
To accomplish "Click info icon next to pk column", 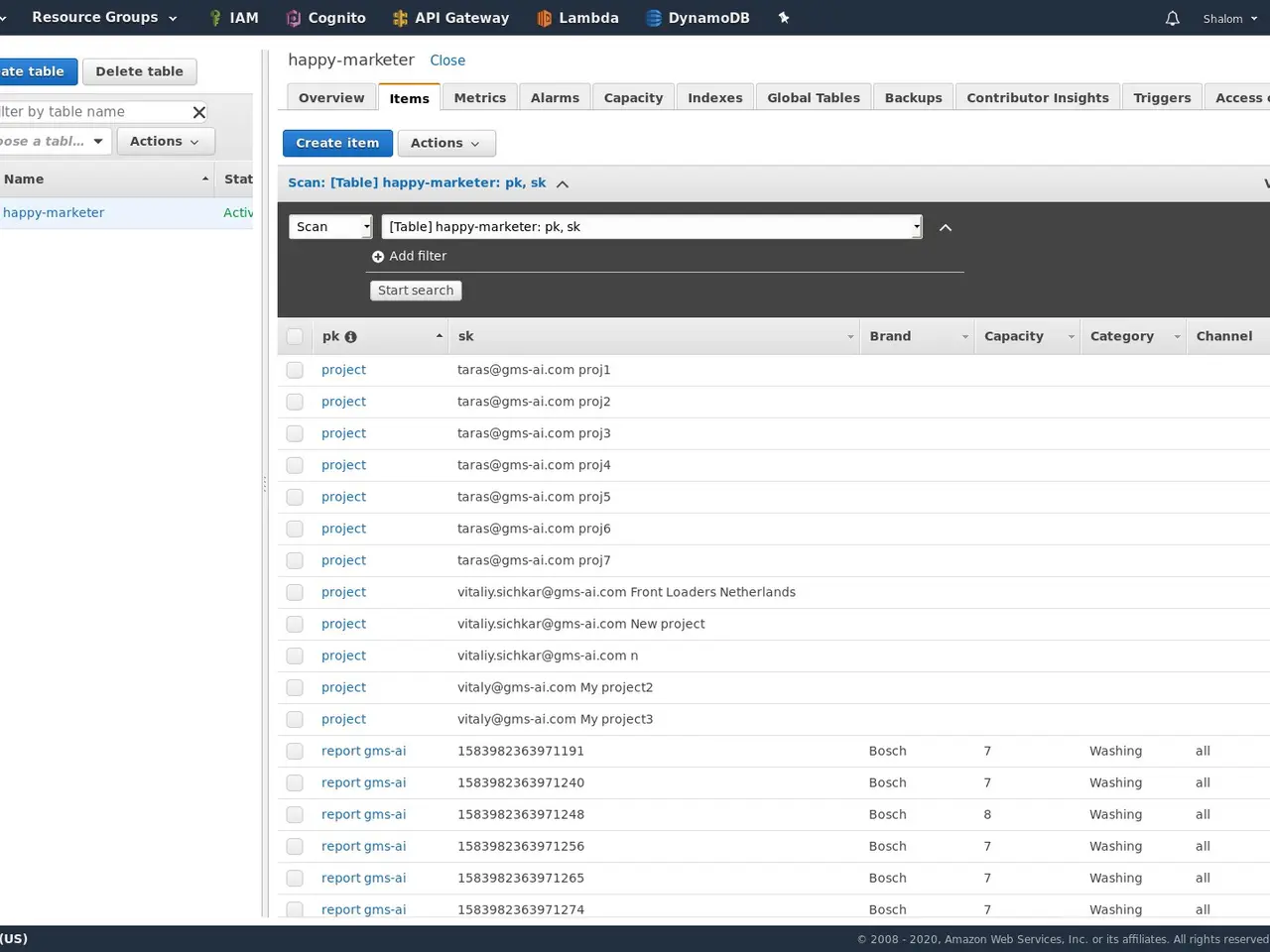I will (x=350, y=337).
